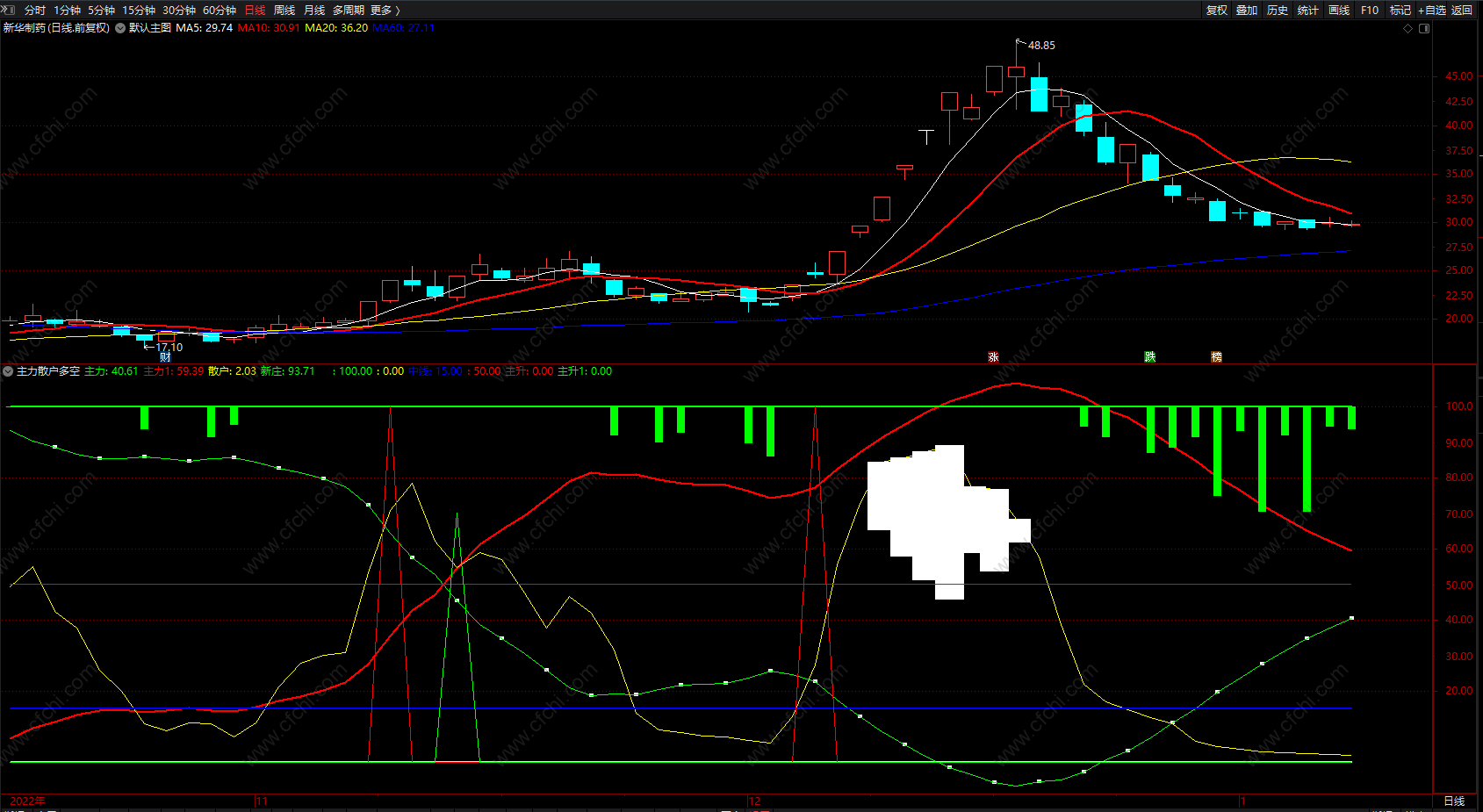
Task: Click the 主力散户多空 indicator title
Action: 48,371
